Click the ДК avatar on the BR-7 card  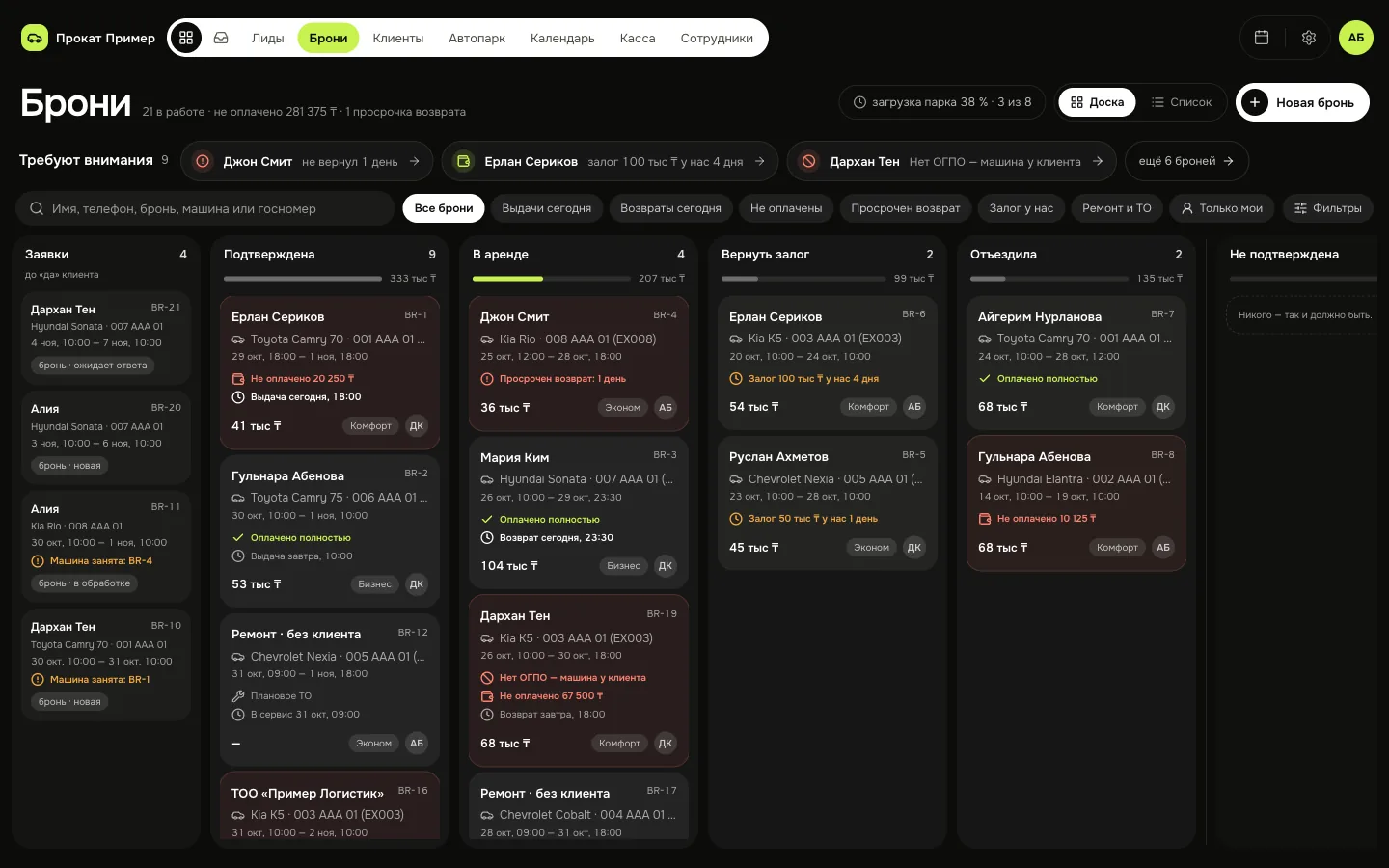[1163, 406]
